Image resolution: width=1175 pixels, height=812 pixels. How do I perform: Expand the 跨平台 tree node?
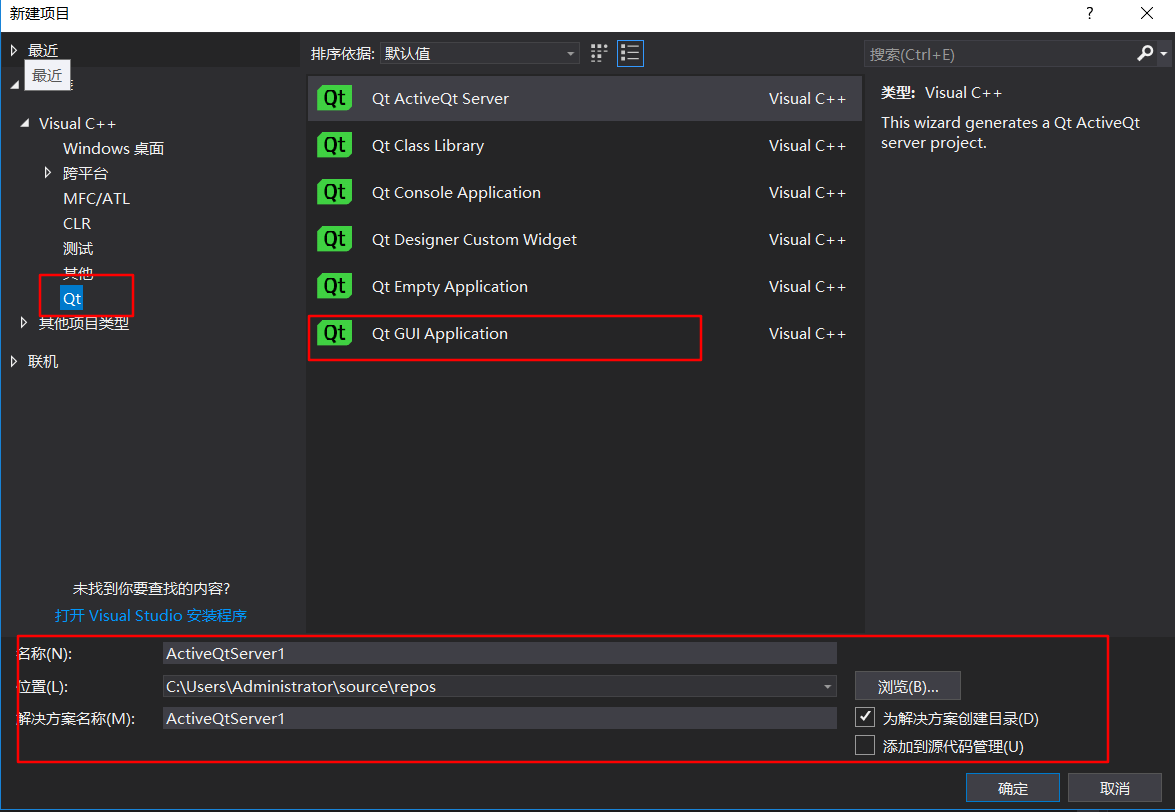(x=48, y=173)
